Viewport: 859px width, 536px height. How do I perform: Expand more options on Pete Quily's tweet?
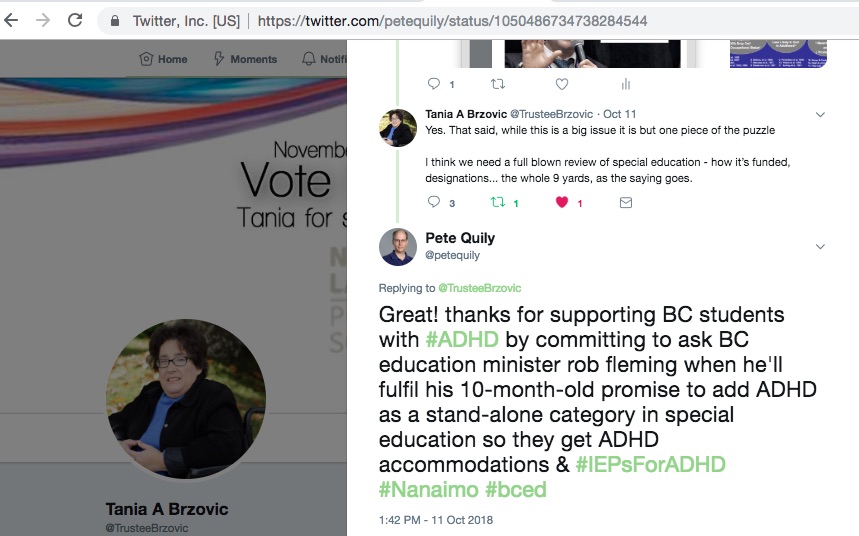(820, 246)
